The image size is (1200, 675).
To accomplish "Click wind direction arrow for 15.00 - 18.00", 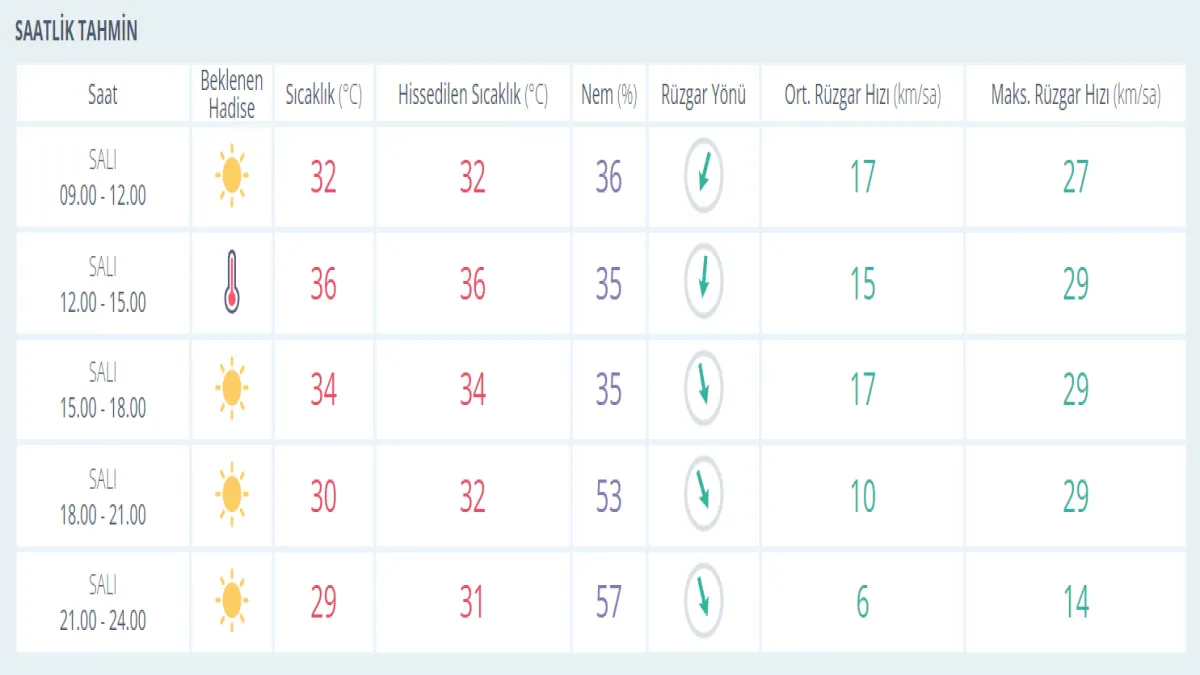I will tap(703, 388).
